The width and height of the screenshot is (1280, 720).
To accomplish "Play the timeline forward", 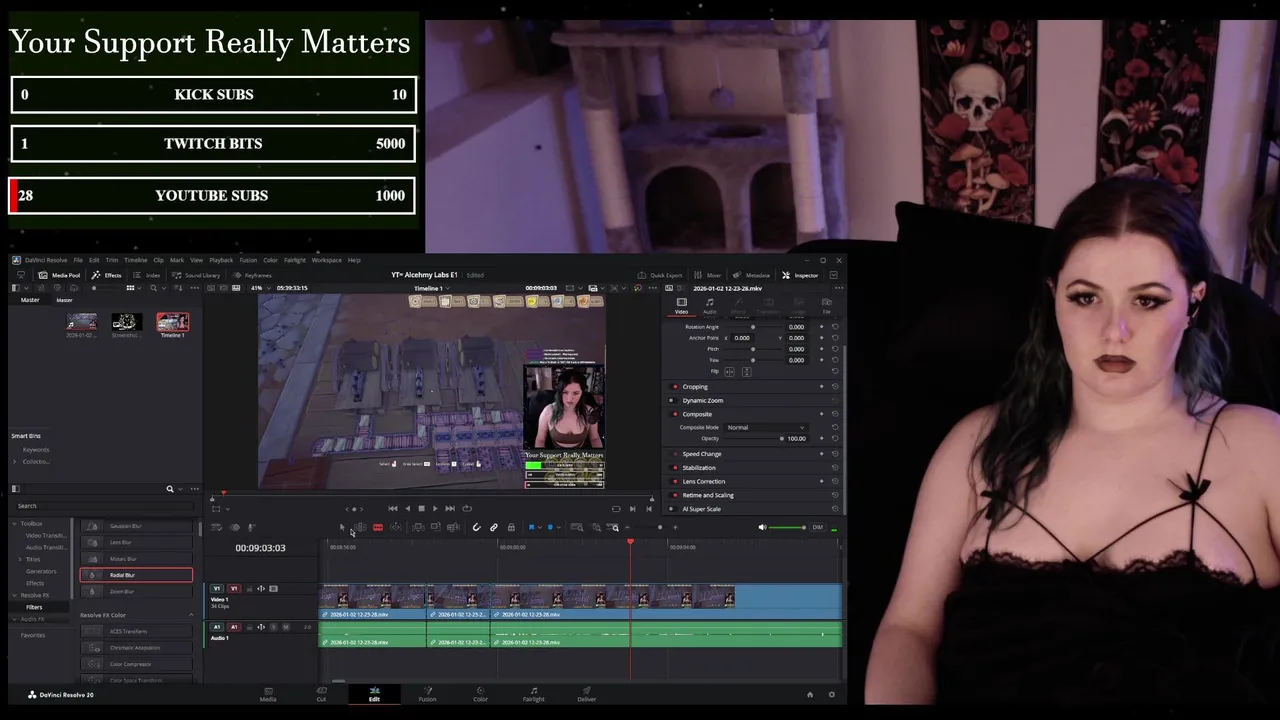I will (435, 508).
